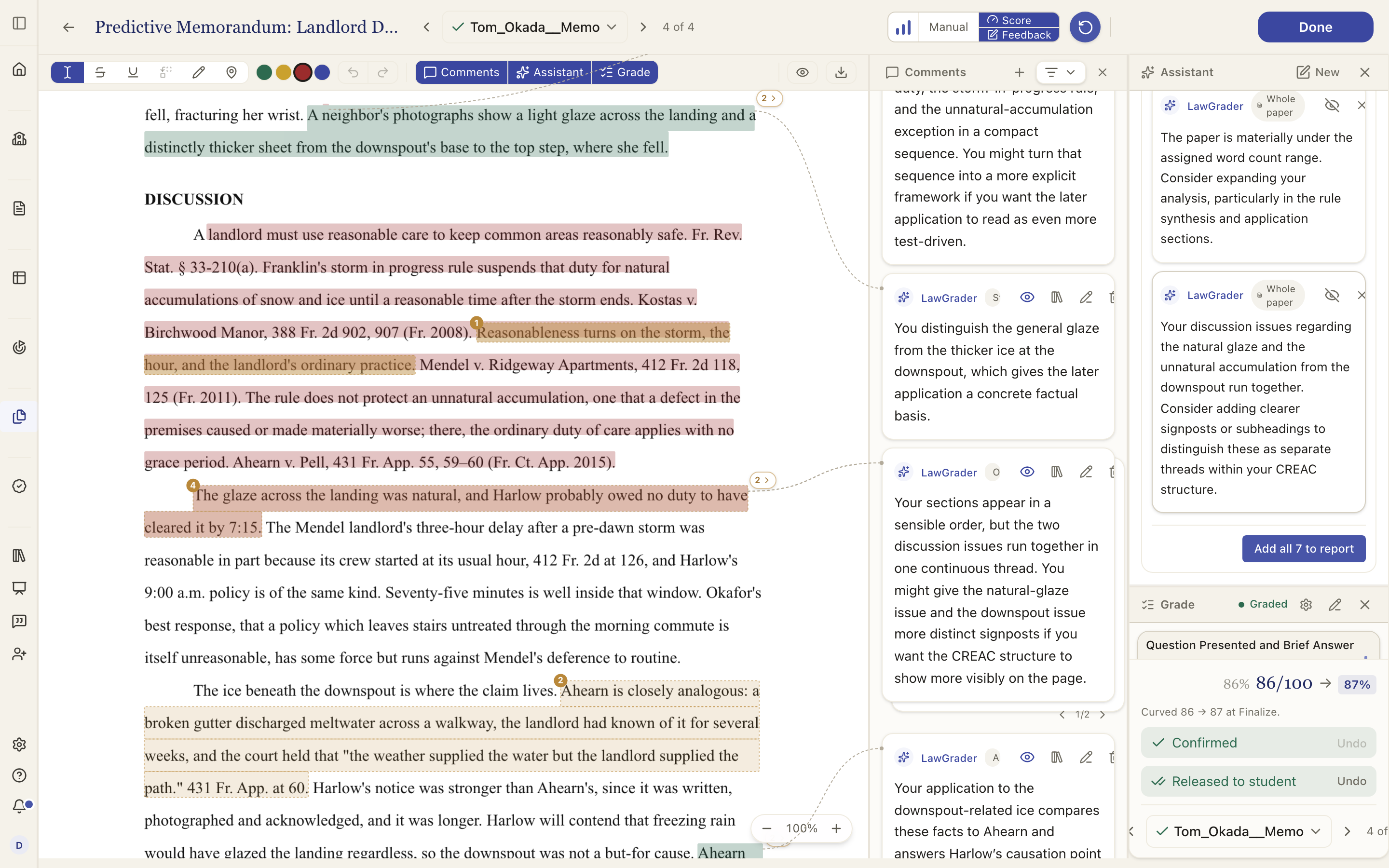The image size is (1389, 868).
Task: Undo Released to student
Action: [1351, 781]
